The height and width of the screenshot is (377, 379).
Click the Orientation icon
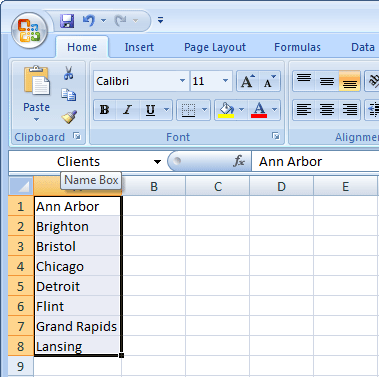tap(373, 81)
